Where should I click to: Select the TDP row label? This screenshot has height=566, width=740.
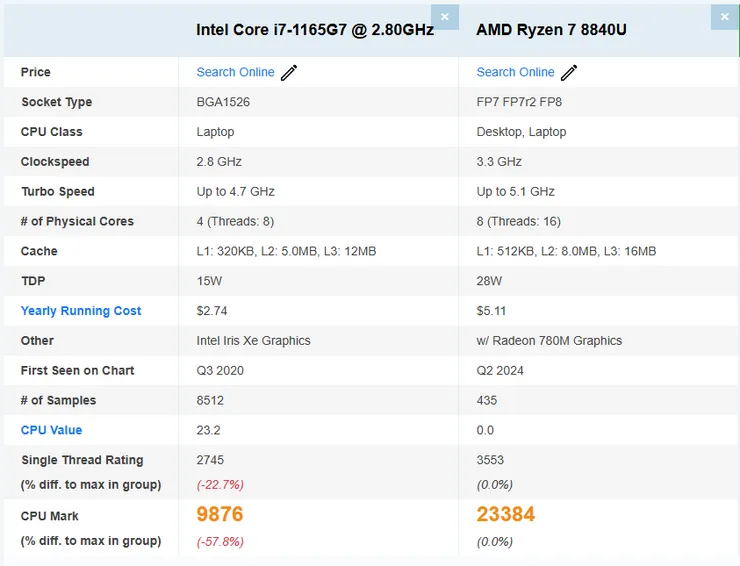[x=33, y=281]
